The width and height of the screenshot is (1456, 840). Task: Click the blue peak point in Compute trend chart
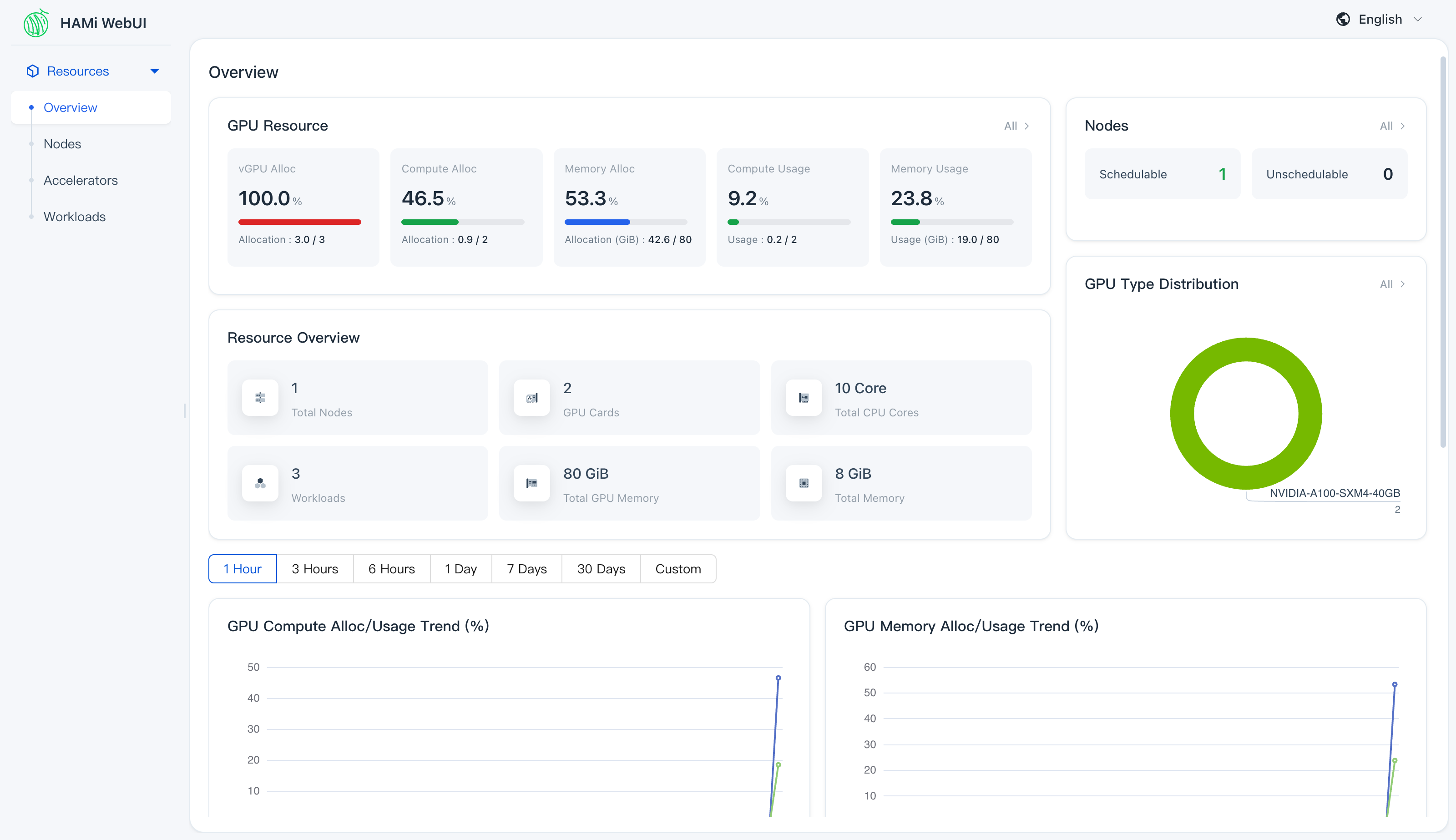coord(778,678)
